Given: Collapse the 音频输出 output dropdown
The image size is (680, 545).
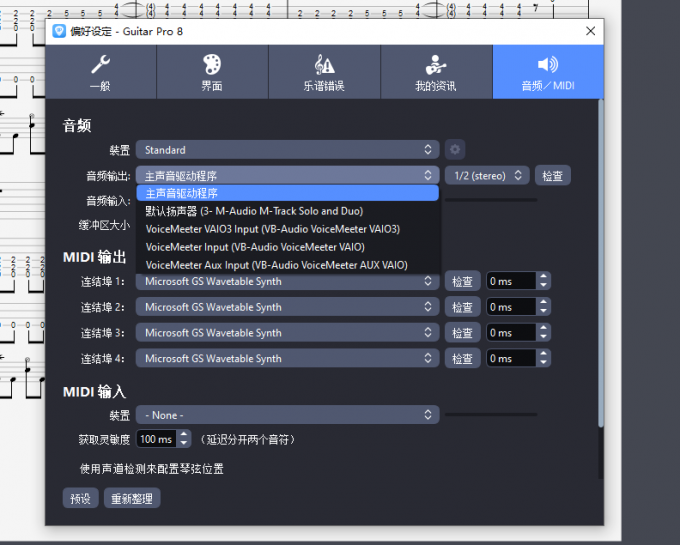Looking at the screenshot, I should pyautogui.click(x=288, y=176).
